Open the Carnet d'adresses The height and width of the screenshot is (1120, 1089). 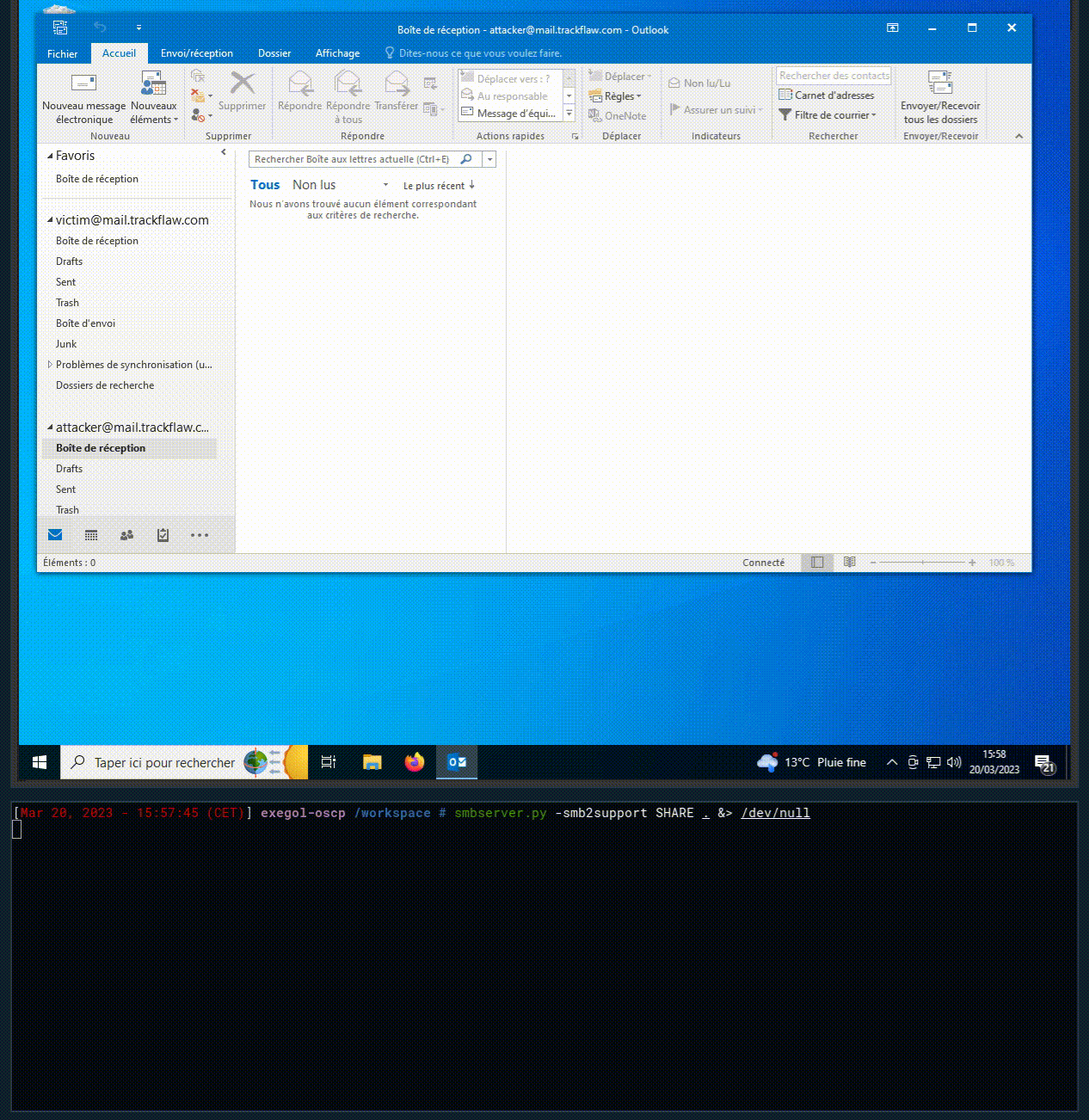click(x=827, y=95)
